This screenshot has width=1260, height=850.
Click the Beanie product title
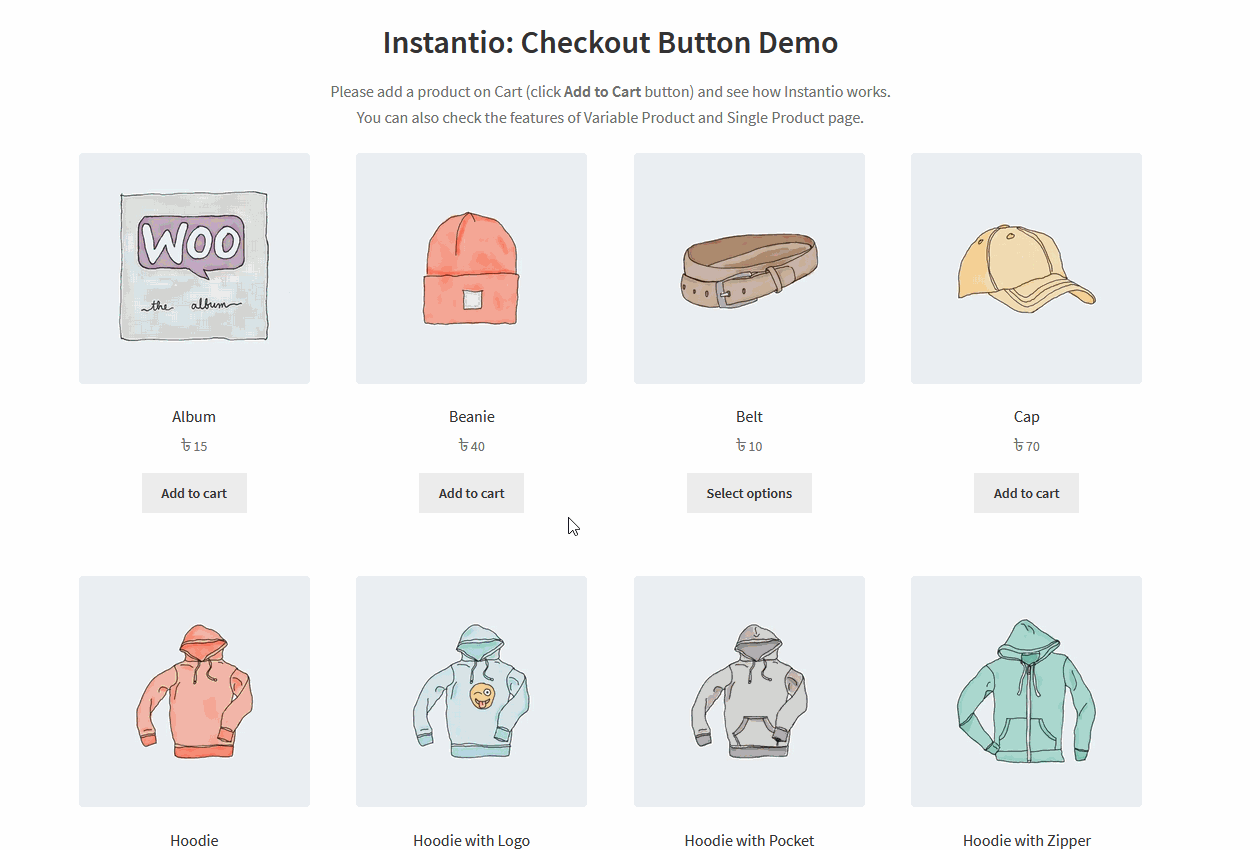point(472,417)
